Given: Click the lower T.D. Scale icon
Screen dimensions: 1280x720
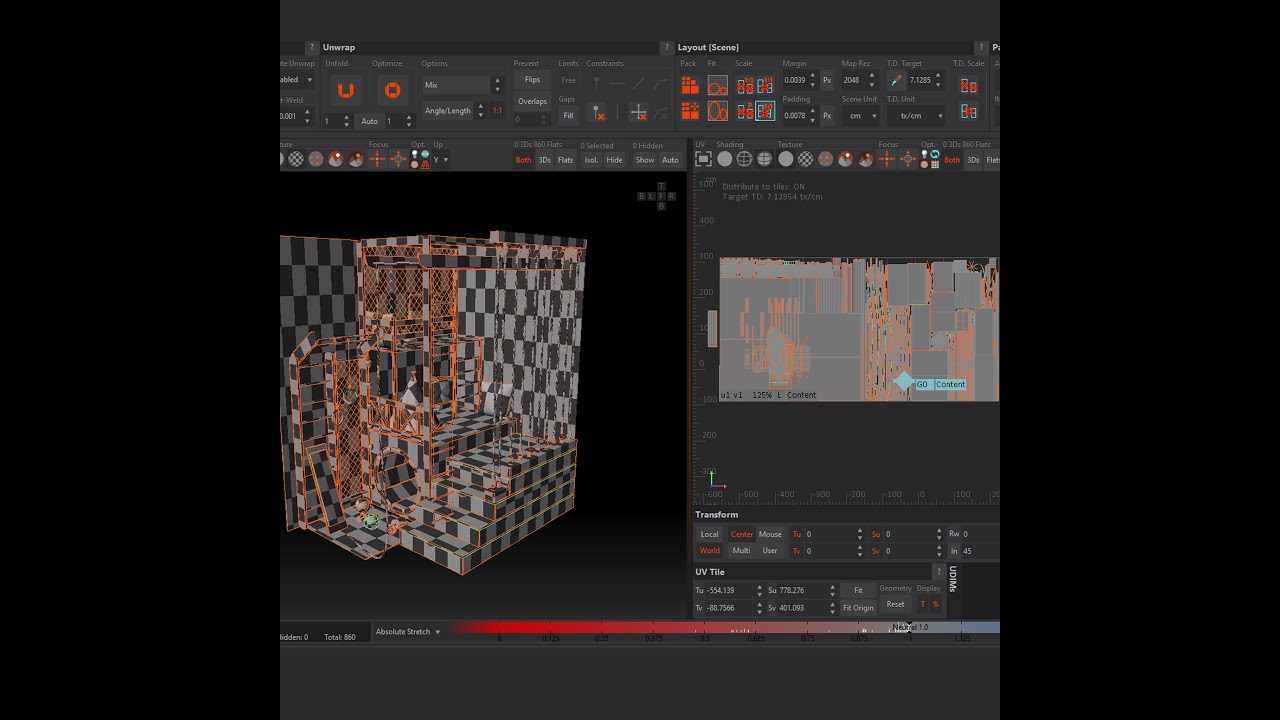Looking at the screenshot, I should tap(968, 111).
